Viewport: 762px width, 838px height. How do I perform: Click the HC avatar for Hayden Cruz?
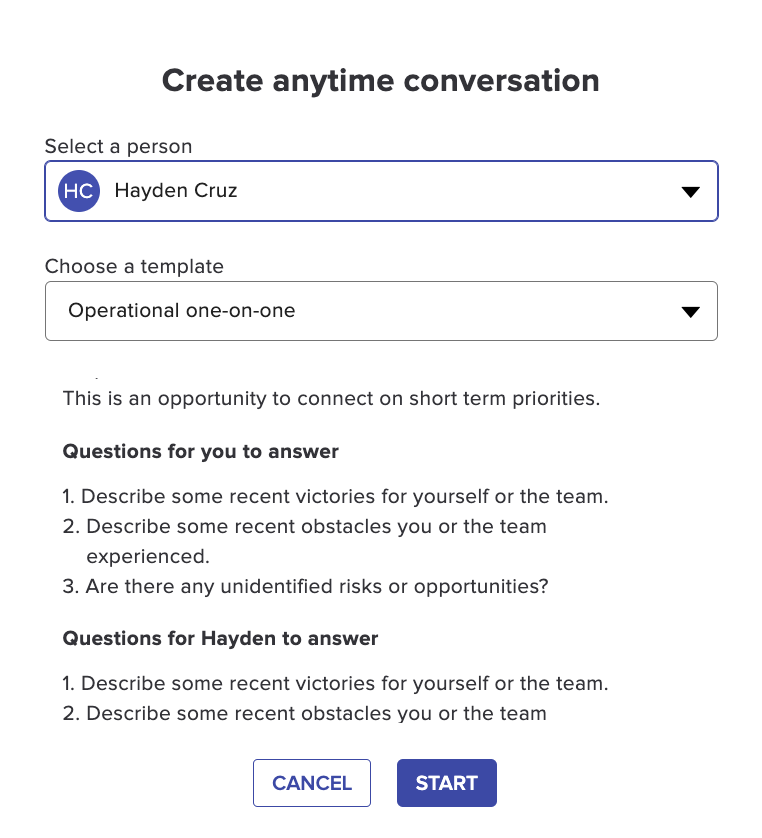point(79,191)
